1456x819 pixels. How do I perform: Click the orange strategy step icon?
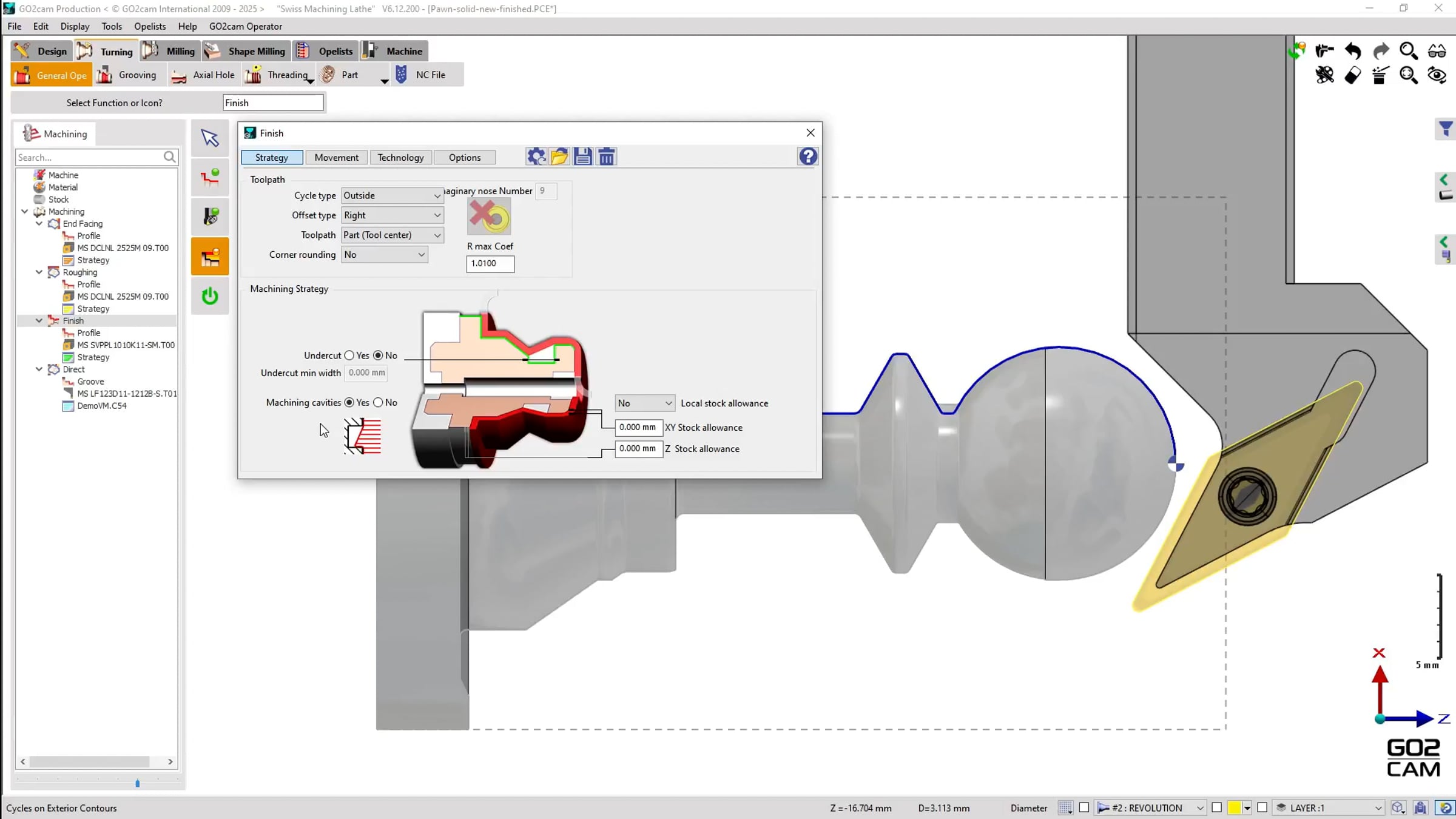click(210, 257)
